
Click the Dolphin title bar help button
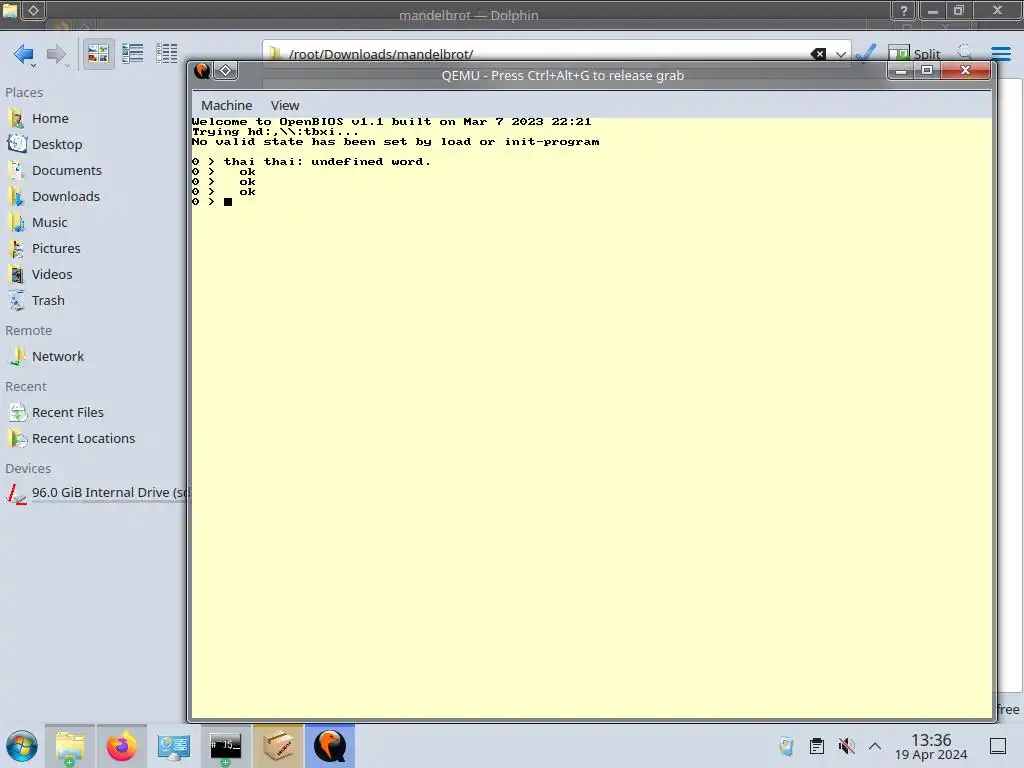pyautogui.click(x=904, y=10)
